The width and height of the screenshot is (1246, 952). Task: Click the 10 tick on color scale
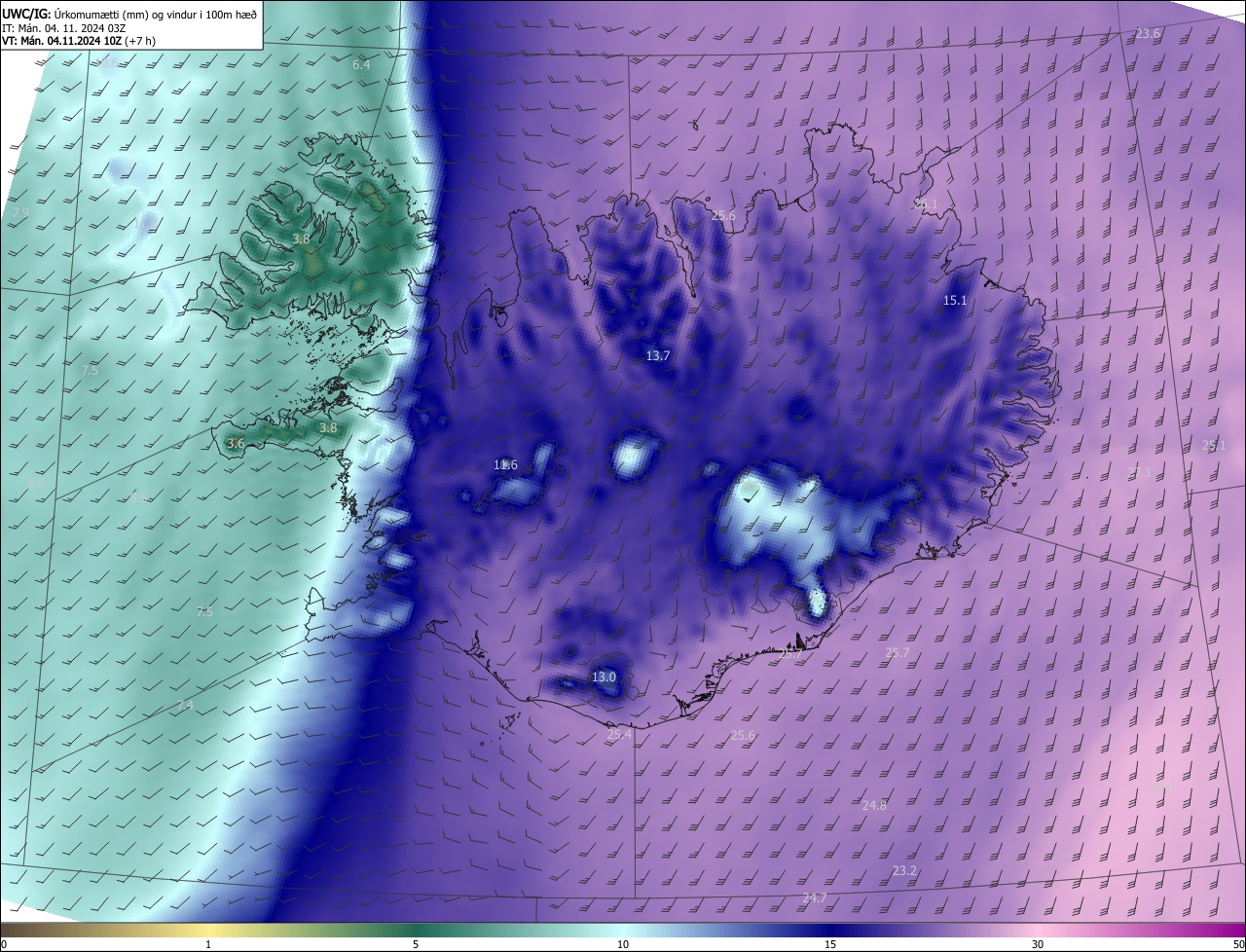click(623, 944)
